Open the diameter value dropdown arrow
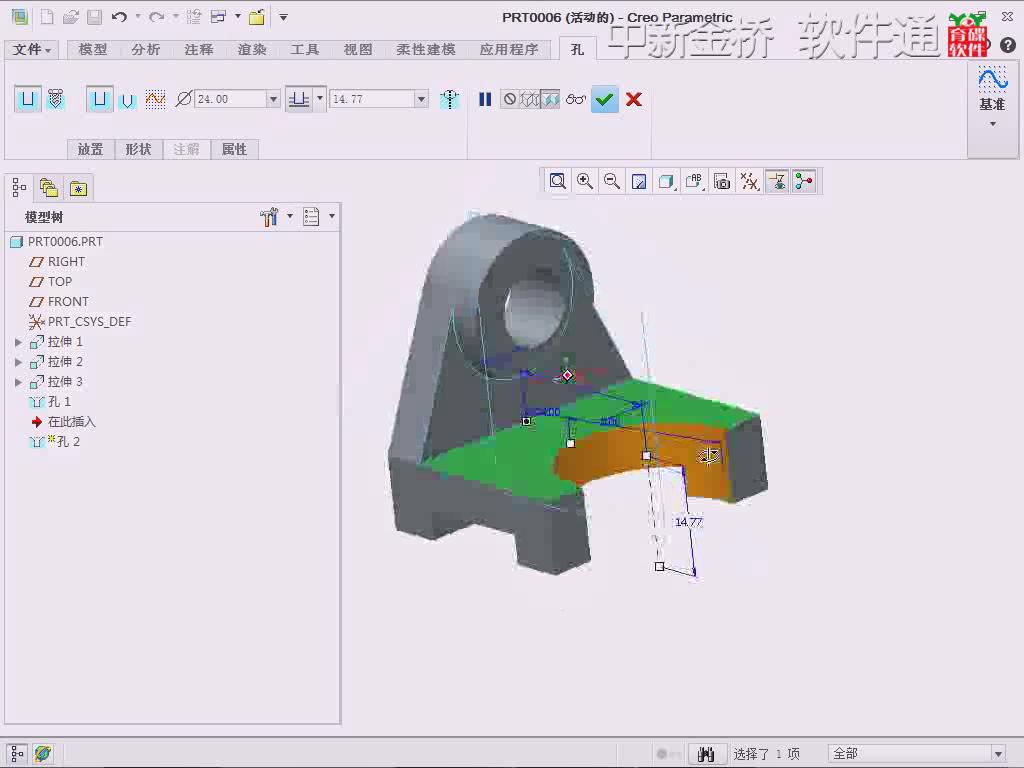Viewport: 1024px width, 768px height. pos(274,99)
